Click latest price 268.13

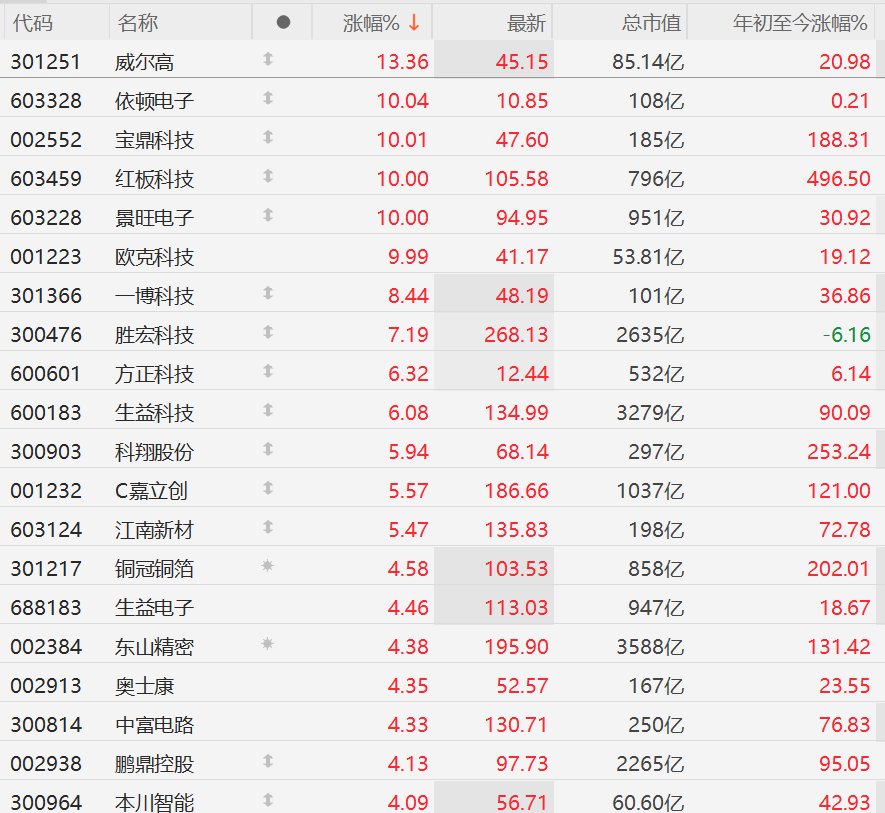point(516,334)
